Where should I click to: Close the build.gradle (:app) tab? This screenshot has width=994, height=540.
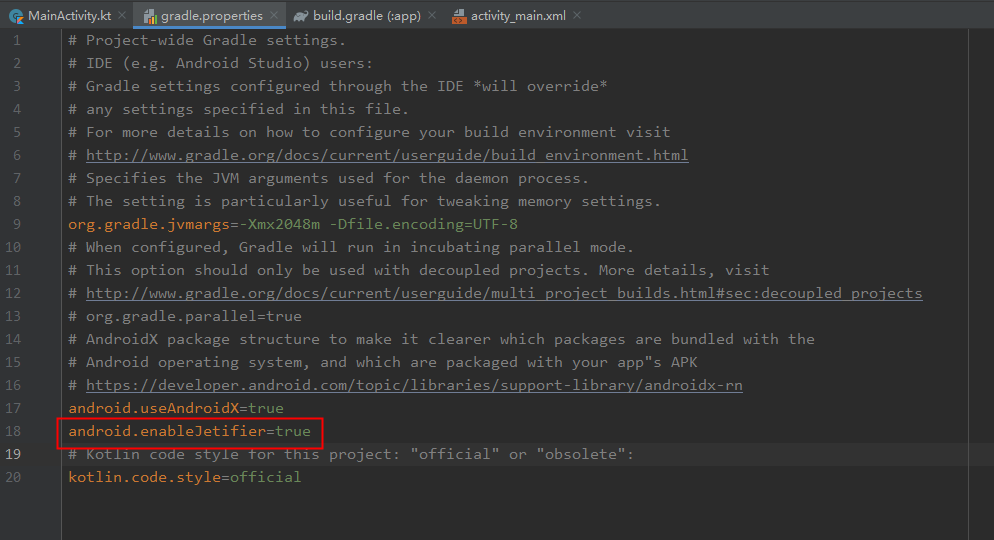pyautogui.click(x=432, y=15)
